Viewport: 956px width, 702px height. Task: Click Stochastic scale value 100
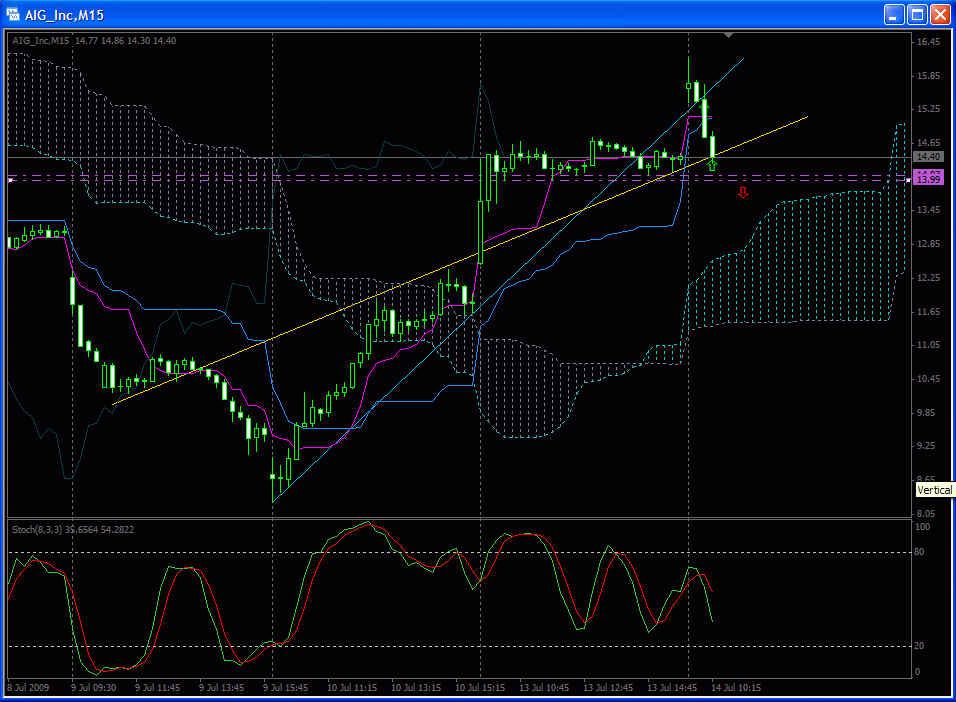pyautogui.click(x=922, y=527)
